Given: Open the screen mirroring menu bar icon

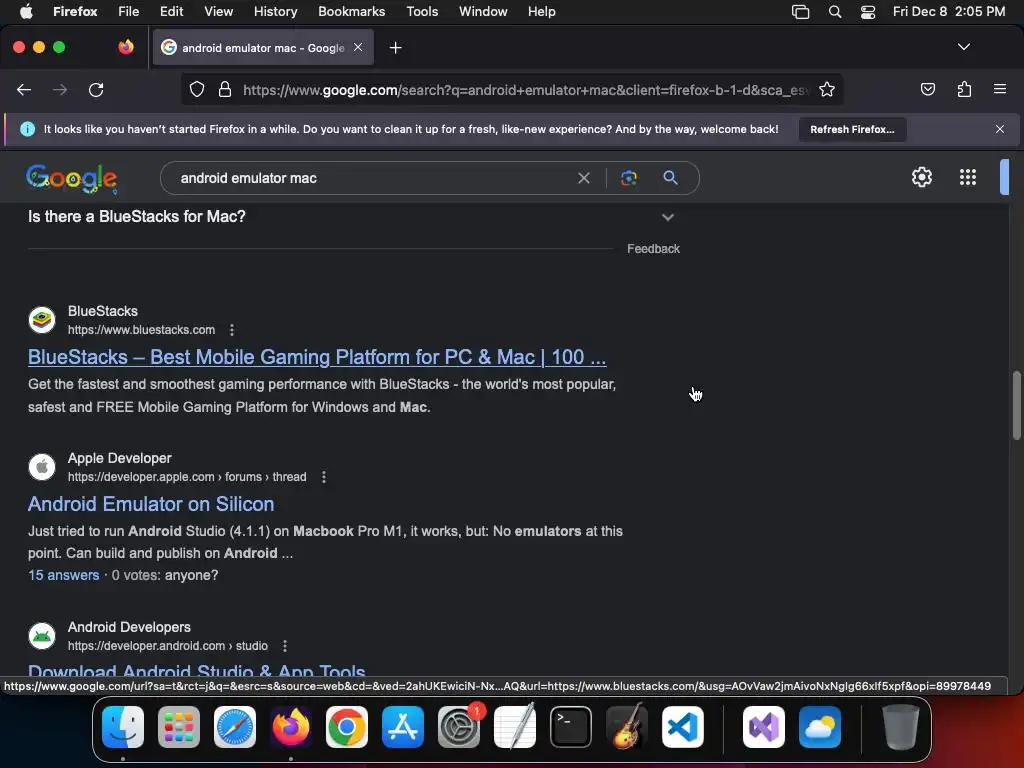Looking at the screenshot, I should (x=801, y=12).
